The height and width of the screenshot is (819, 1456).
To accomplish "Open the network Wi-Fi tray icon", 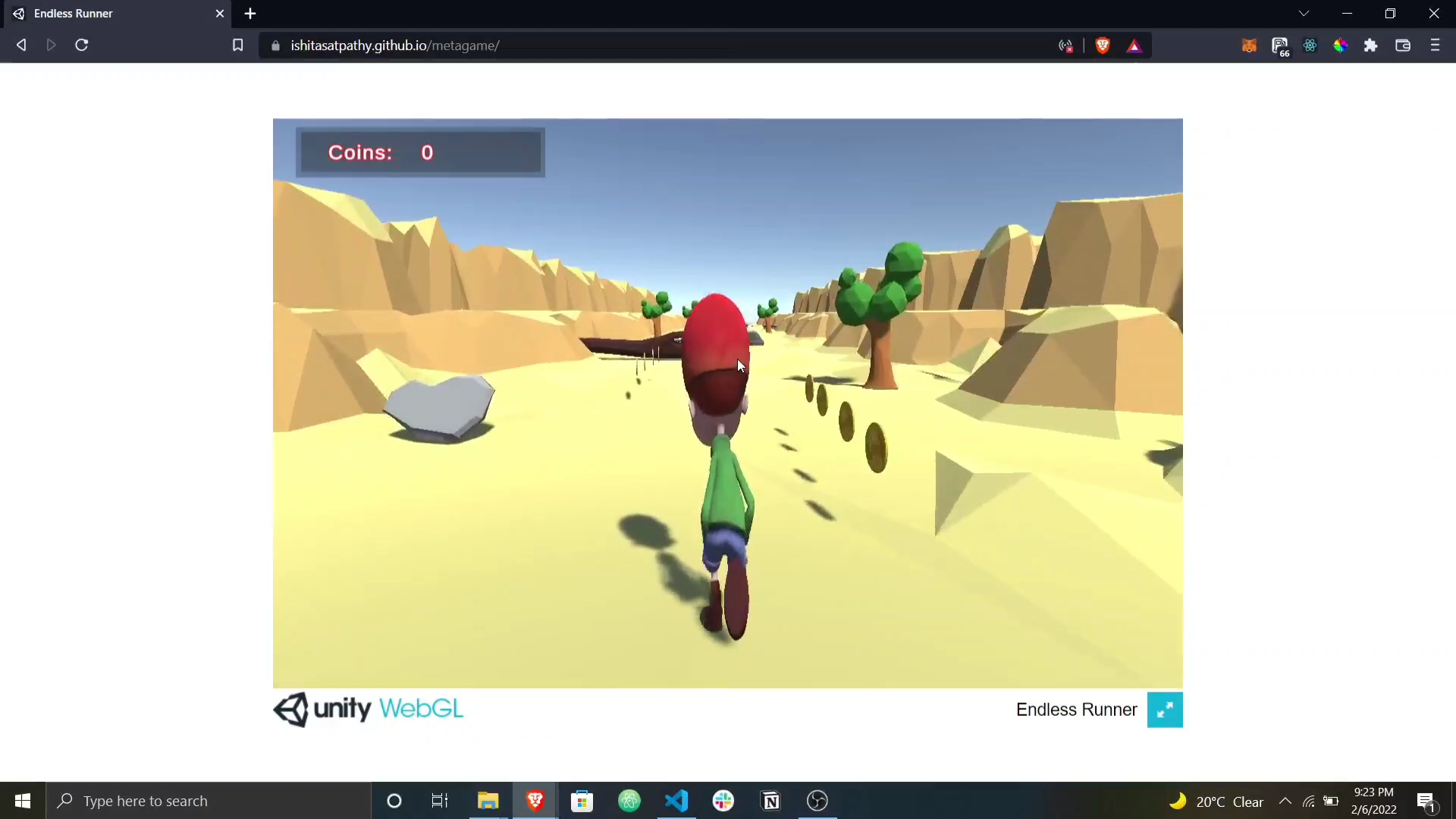I will 1309,801.
